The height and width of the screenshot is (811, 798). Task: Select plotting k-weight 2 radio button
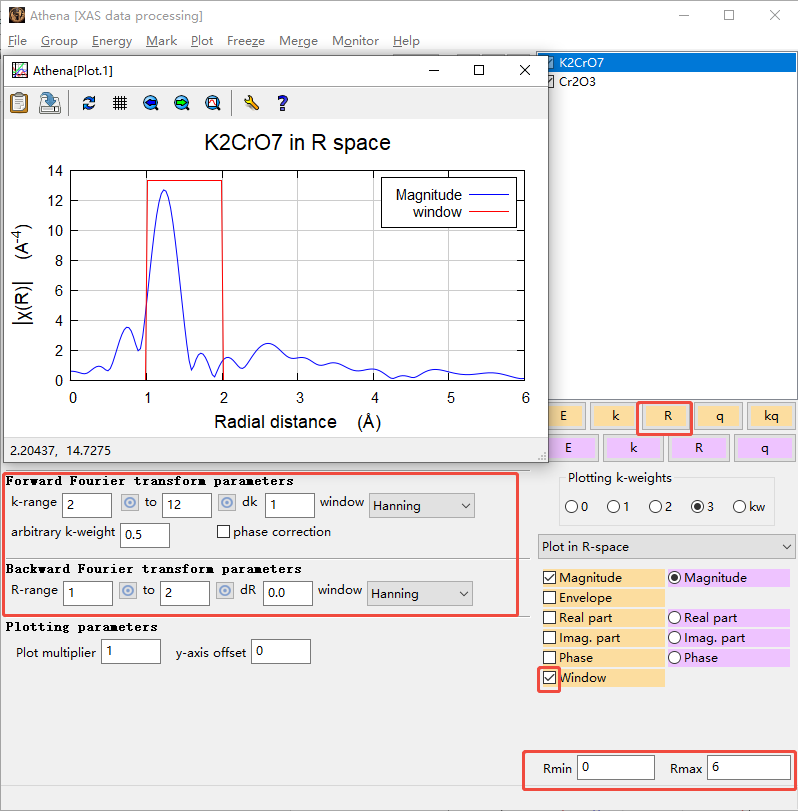coord(655,506)
